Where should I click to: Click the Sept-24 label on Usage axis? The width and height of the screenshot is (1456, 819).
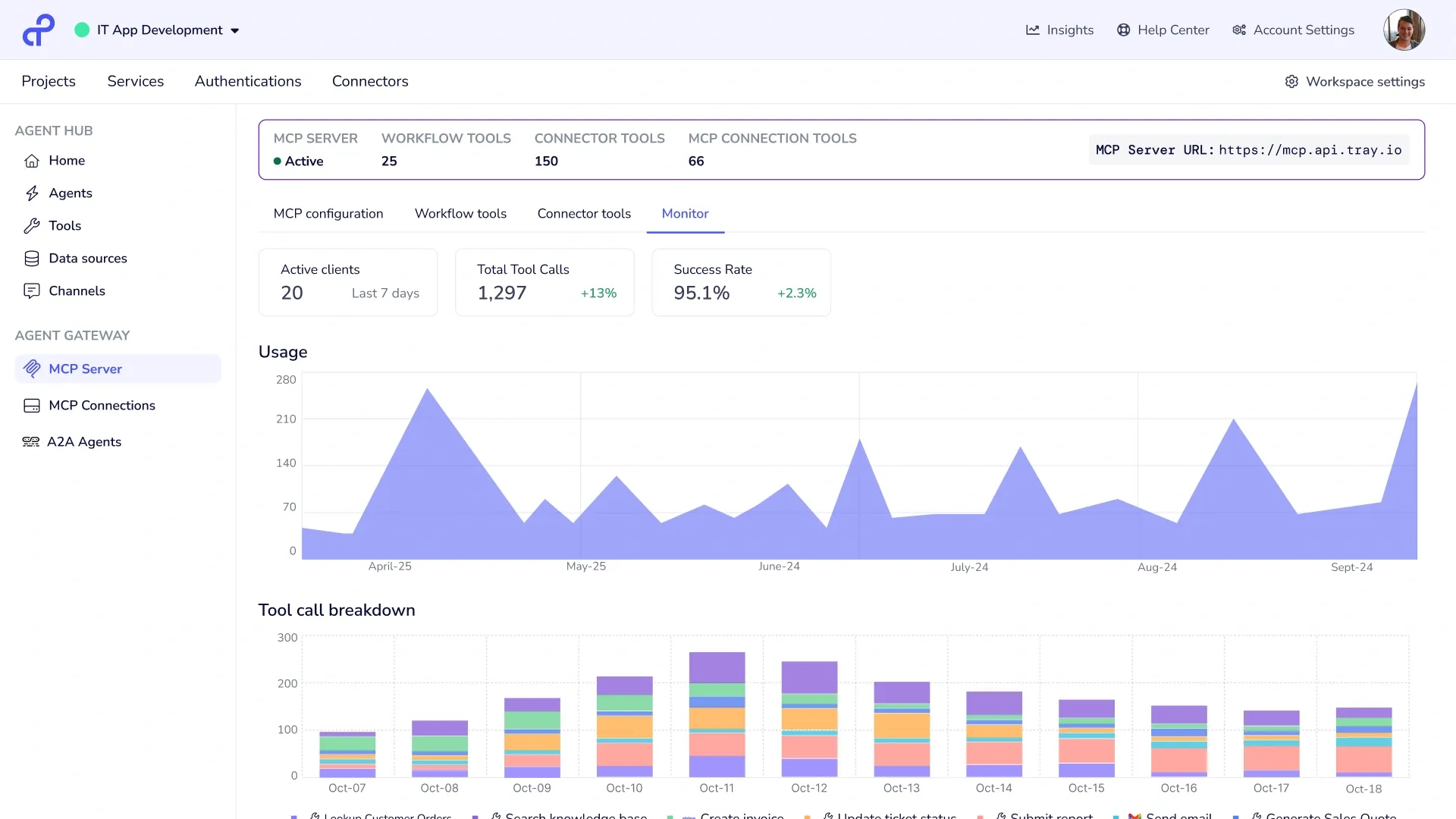tap(1351, 567)
